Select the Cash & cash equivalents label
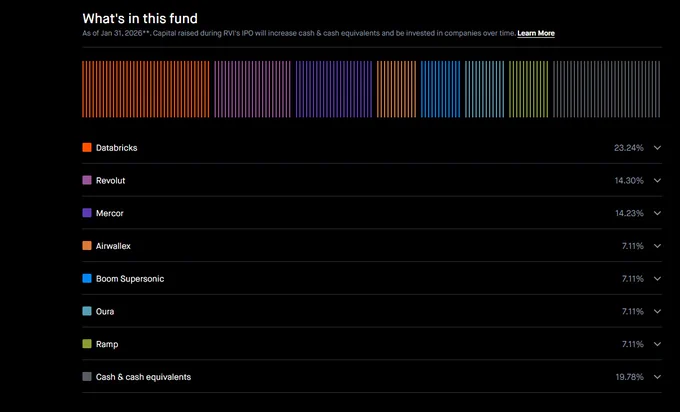The height and width of the screenshot is (412, 680). (144, 377)
